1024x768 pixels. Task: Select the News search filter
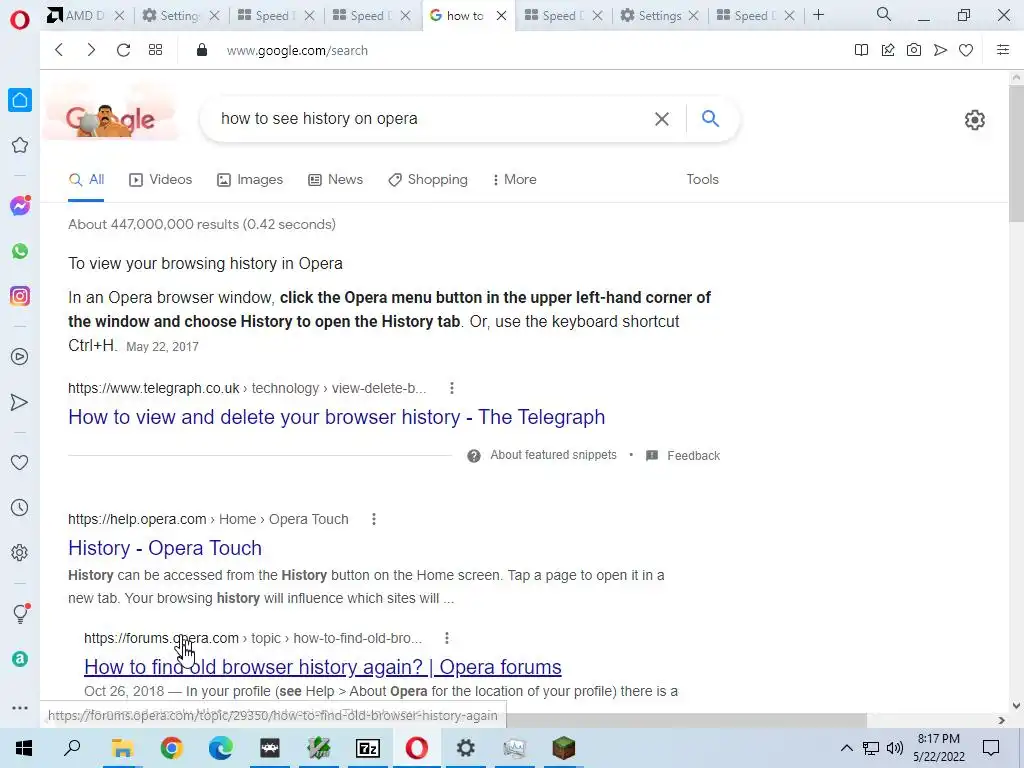tap(336, 180)
